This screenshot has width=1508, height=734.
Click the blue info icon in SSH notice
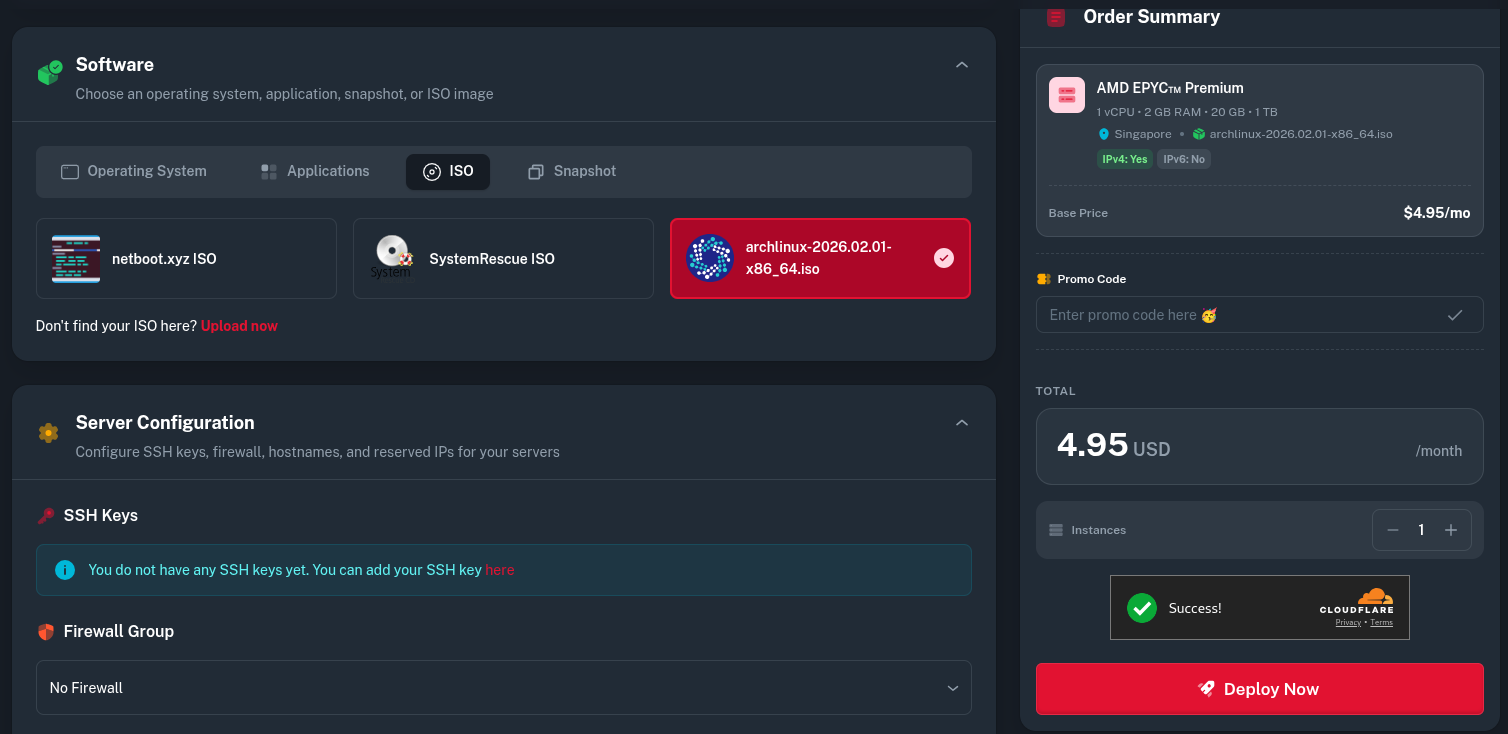(65, 570)
